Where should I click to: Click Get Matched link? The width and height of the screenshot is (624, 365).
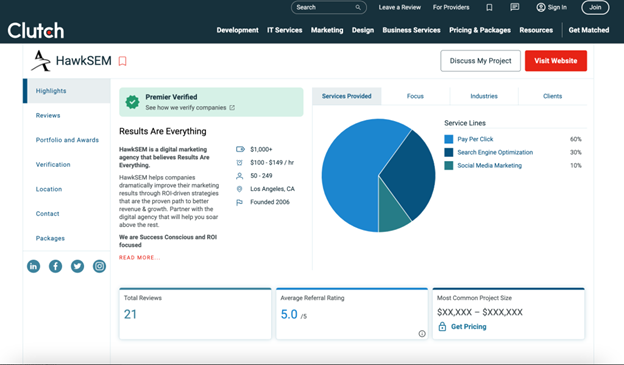[x=589, y=30]
